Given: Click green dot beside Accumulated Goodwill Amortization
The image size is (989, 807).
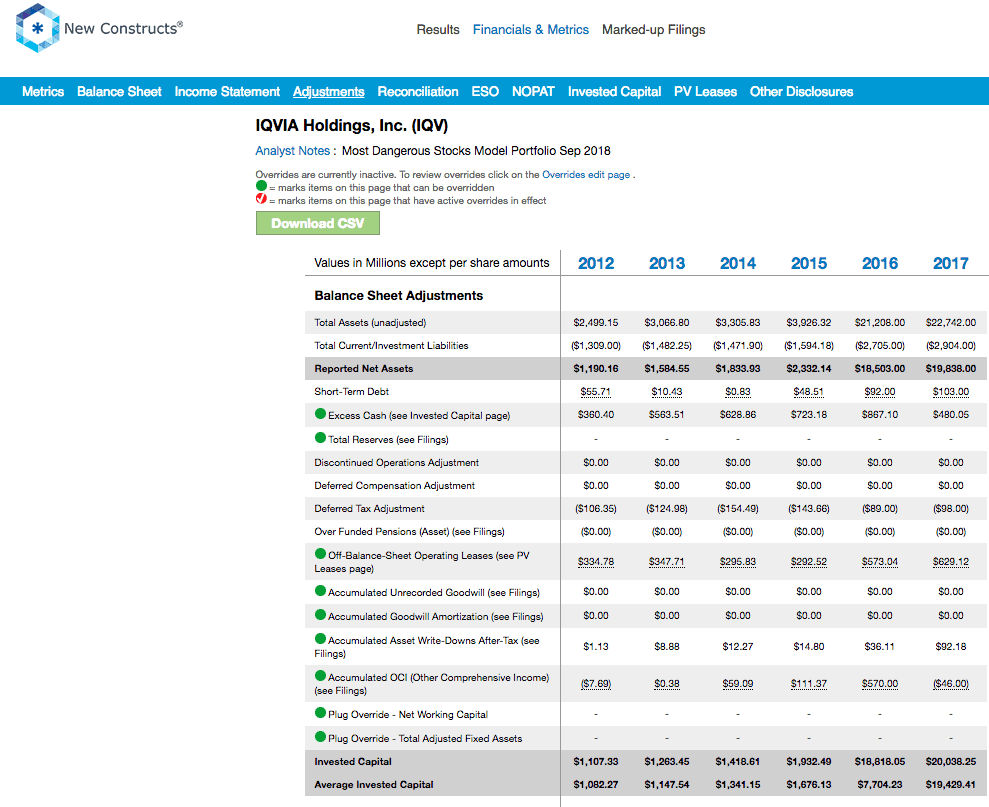Looking at the screenshot, I should tap(320, 615).
